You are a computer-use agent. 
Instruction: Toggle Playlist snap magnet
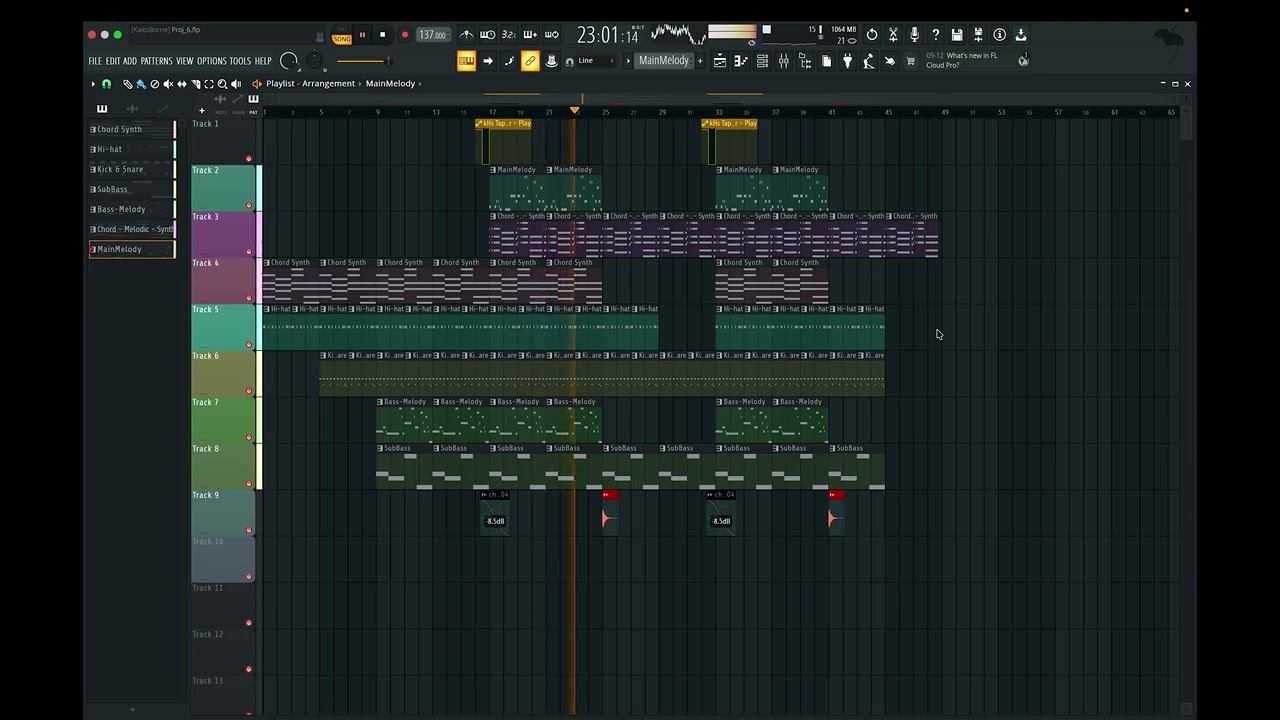(107, 84)
